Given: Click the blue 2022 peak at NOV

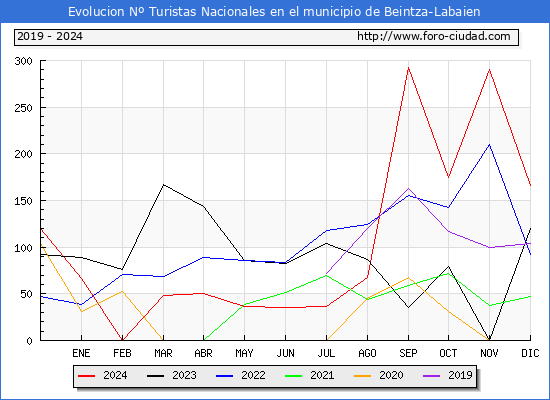Looking at the screenshot, I should point(489,145).
